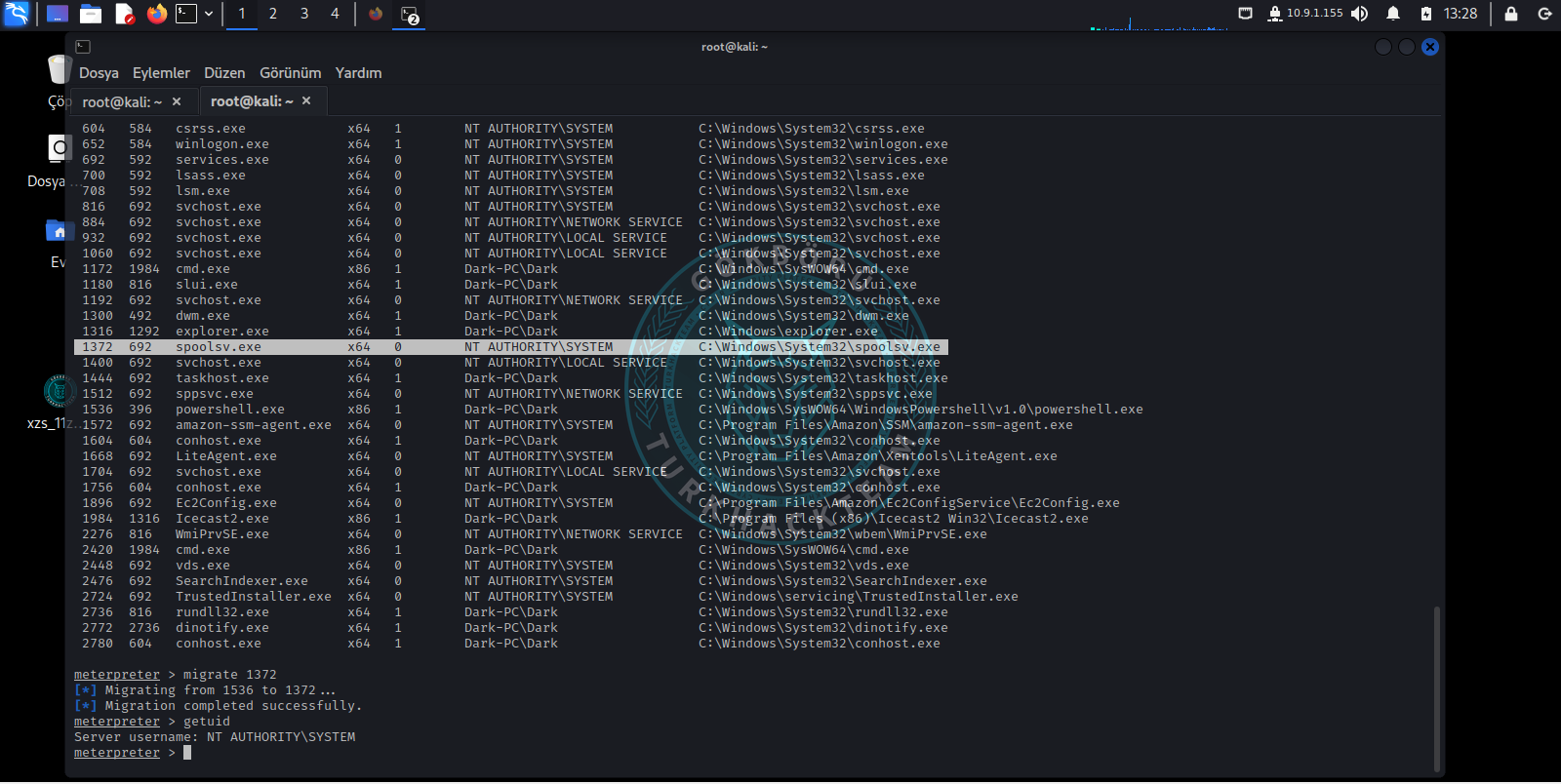Activate the Firefox window in the taskbar
The image size is (1561, 784).
(x=376, y=14)
